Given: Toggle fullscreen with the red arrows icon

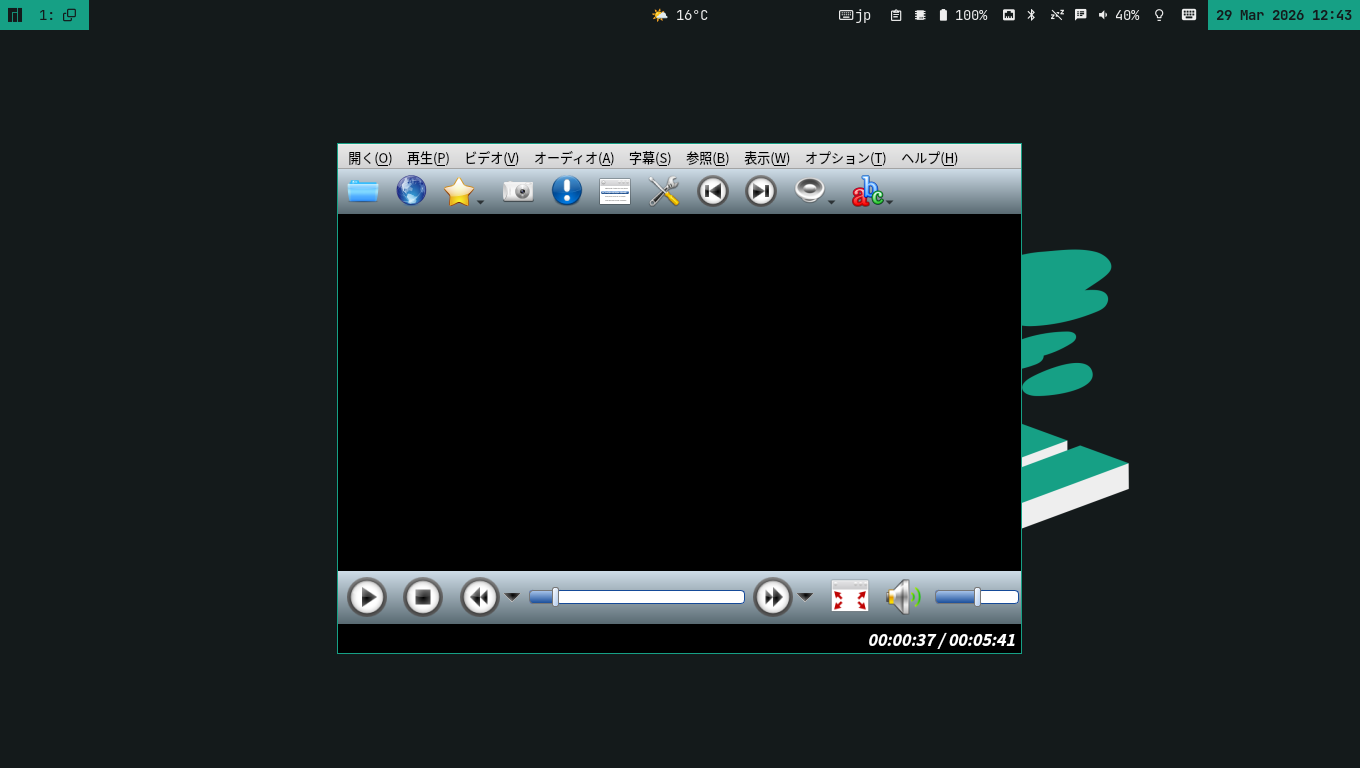Looking at the screenshot, I should point(850,596).
